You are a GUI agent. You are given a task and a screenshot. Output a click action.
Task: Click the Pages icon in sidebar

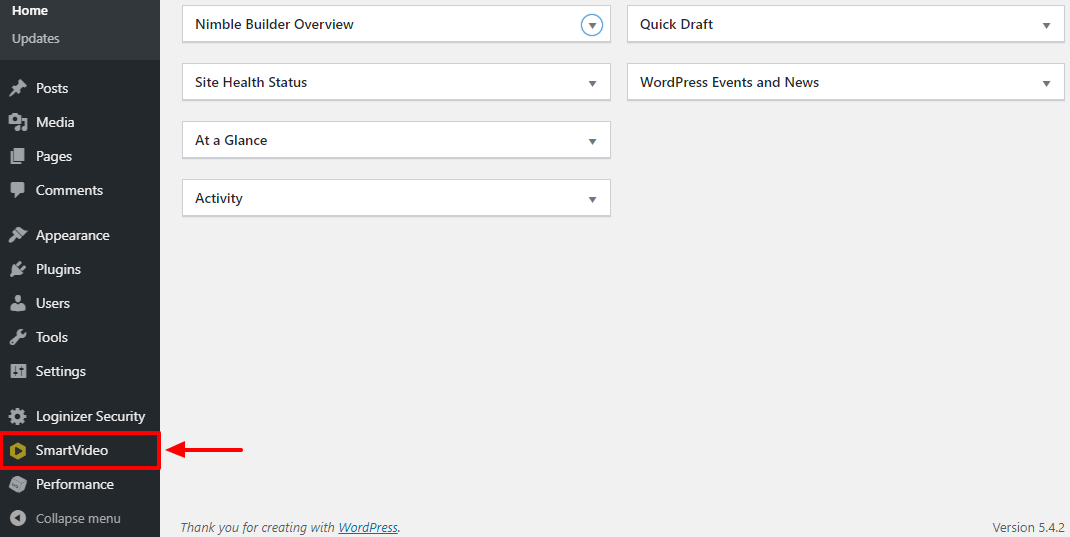tap(18, 156)
